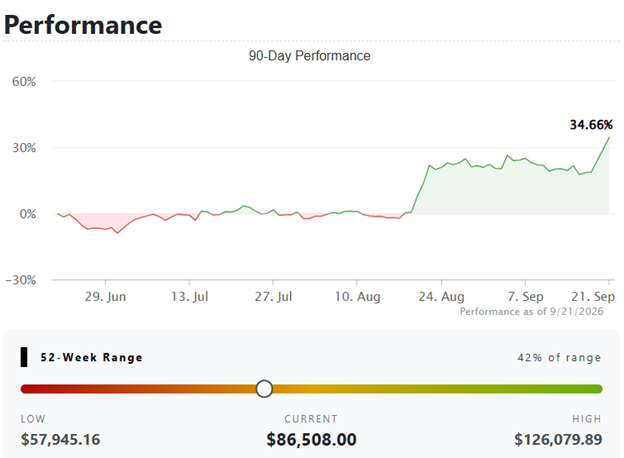Click the 42% of range text
Image resolution: width=624 pixels, height=458 pixels.
[x=559, y=357]
